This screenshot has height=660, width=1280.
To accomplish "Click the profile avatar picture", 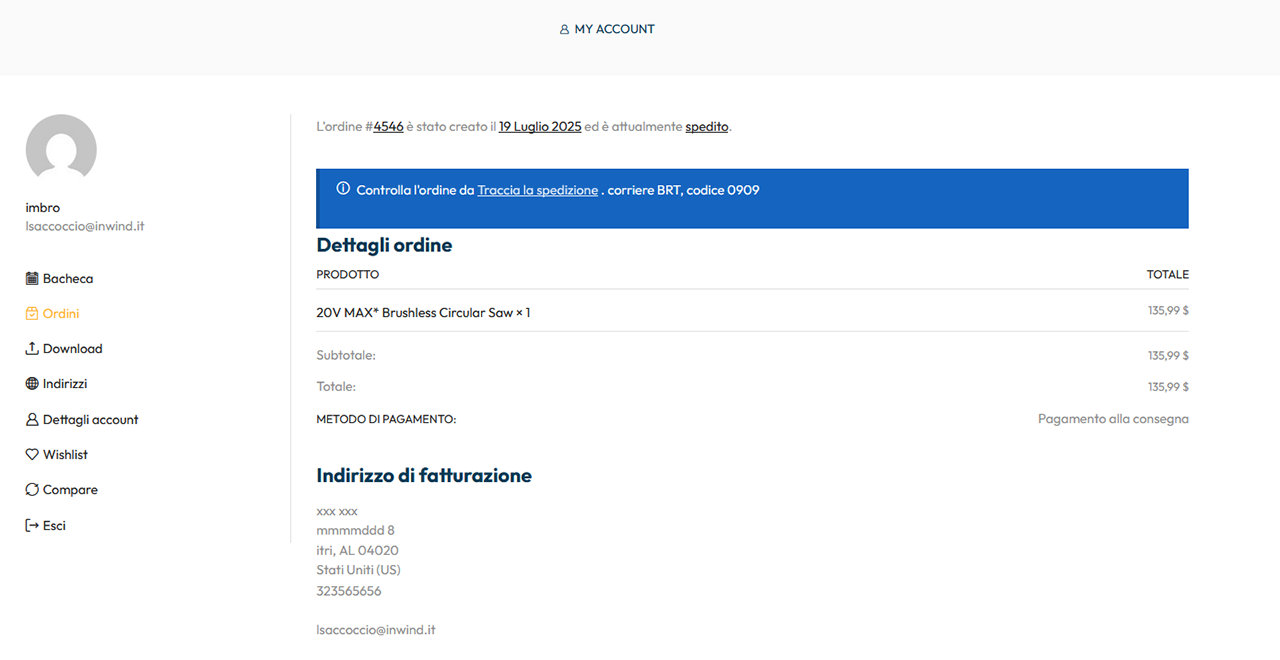I will tap(61, 149).
